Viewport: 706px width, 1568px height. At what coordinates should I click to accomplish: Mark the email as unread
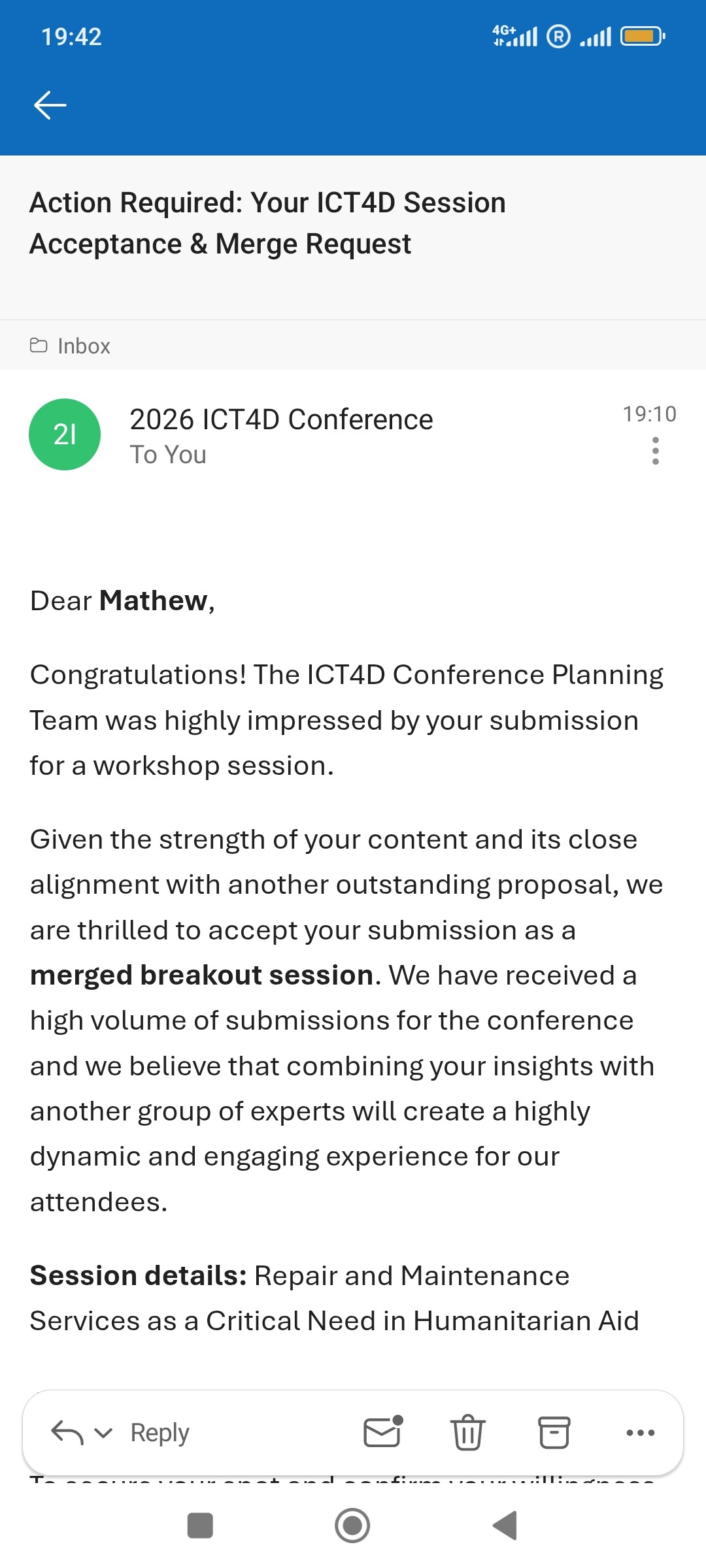[382, 1433]
